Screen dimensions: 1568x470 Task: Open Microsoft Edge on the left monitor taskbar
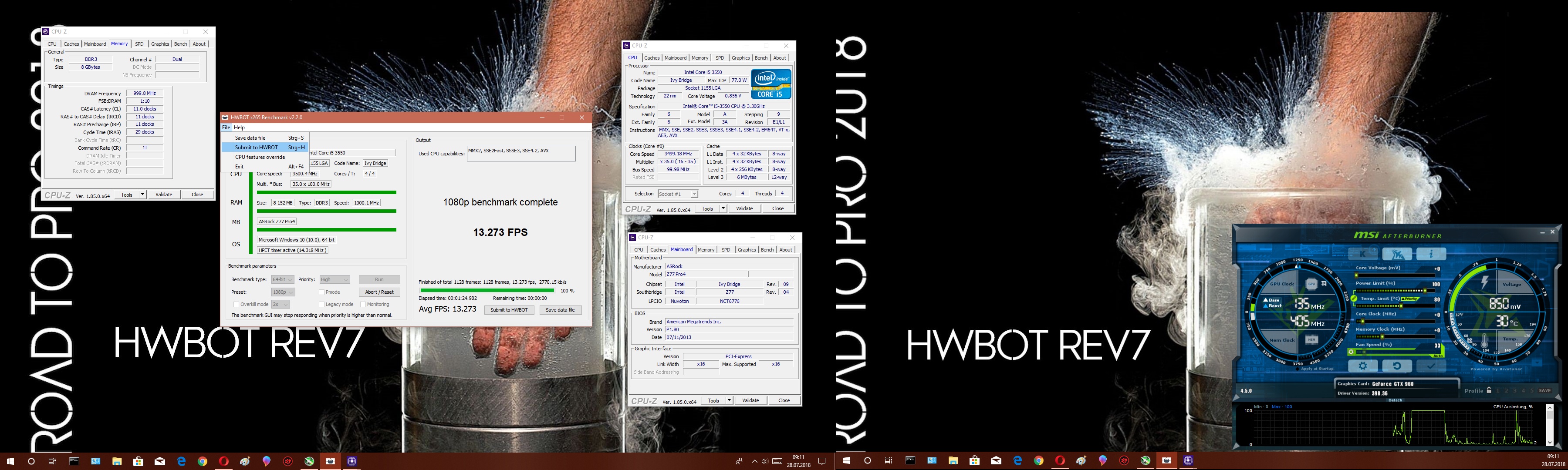point(181,461)
